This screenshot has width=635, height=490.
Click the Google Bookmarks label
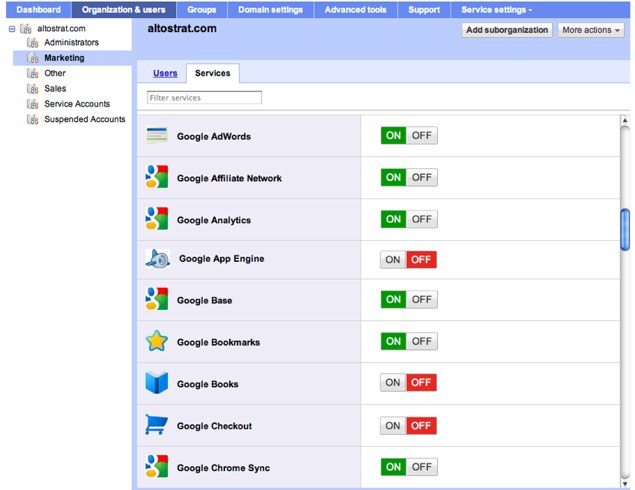(x=219, y=342)
